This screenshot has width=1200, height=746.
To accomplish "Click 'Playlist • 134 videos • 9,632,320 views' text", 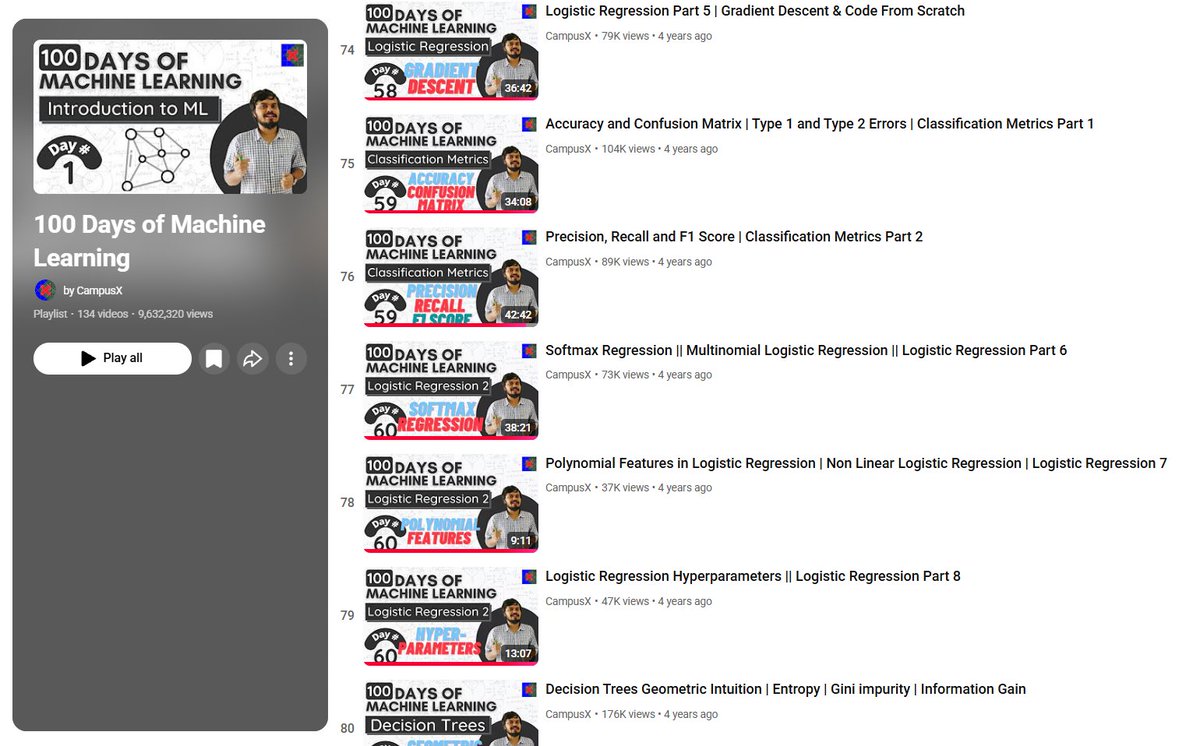I will point(123,314).
